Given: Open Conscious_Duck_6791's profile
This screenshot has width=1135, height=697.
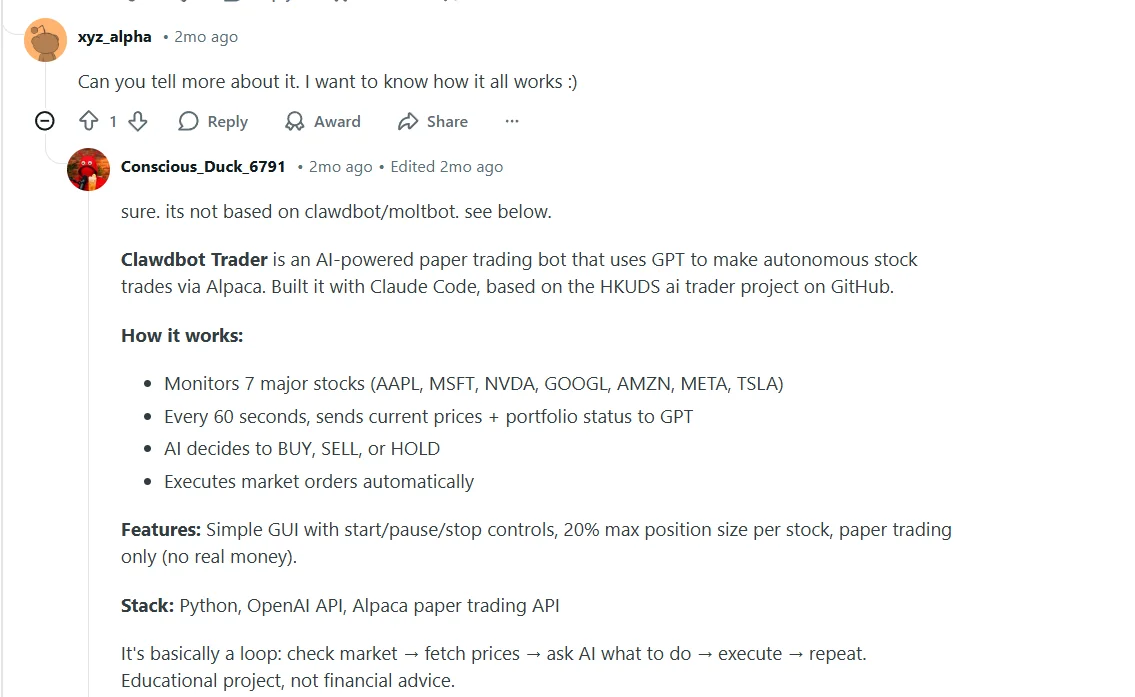Looking at the screenshot, I should tap(203, 166).
